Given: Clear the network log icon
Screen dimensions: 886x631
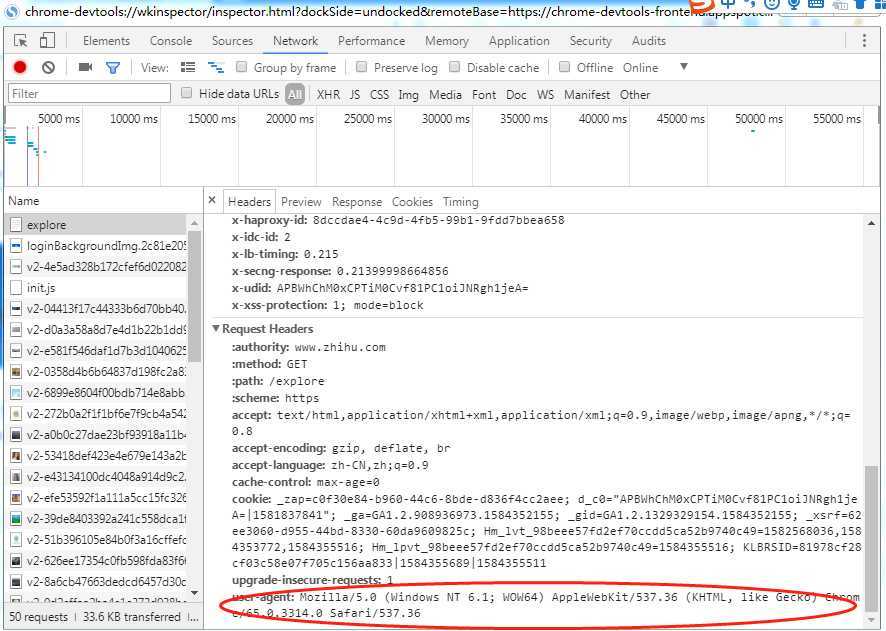Looking at the screenshot, I should [49, 67].
